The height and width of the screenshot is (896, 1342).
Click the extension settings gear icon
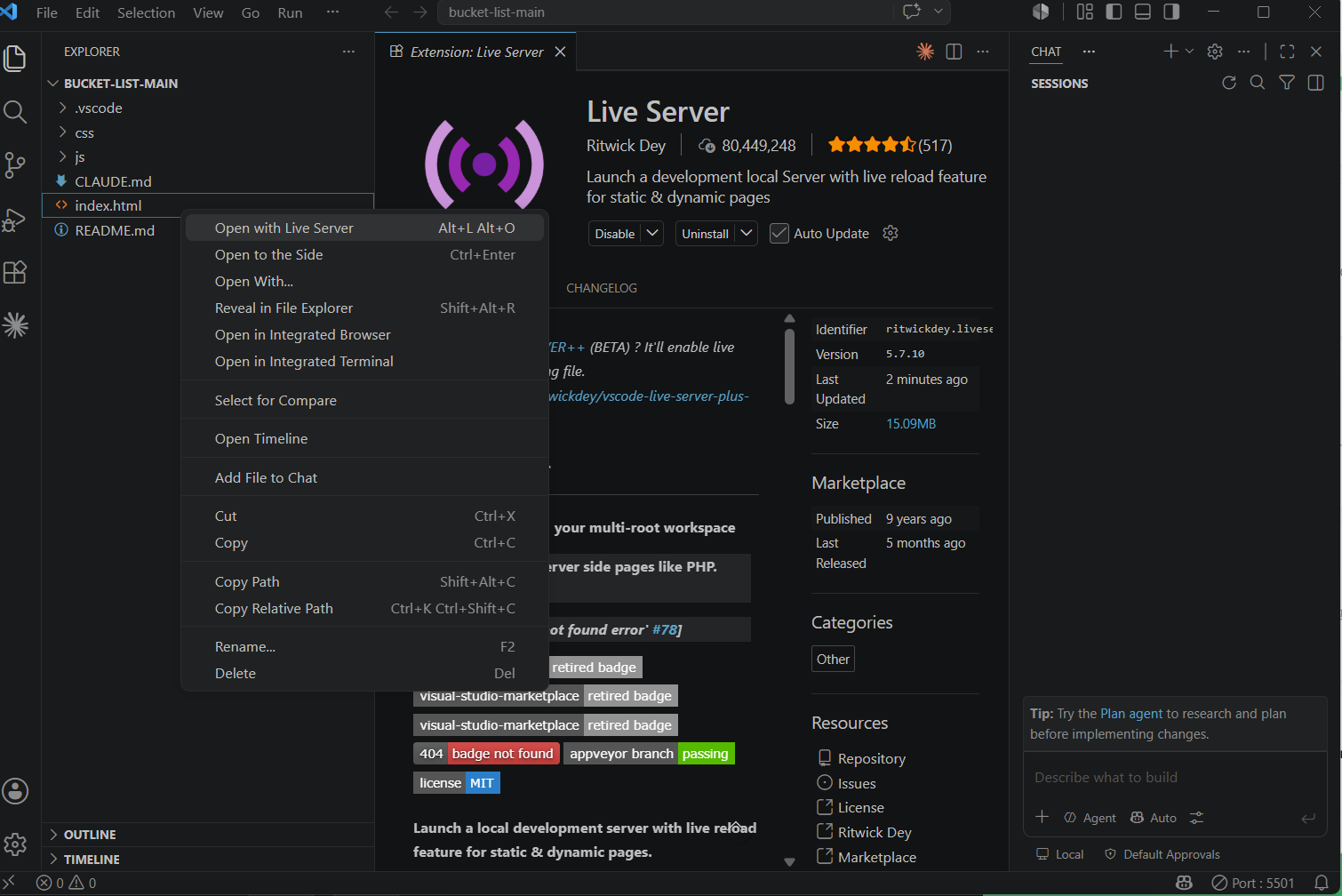click(891, 233)
